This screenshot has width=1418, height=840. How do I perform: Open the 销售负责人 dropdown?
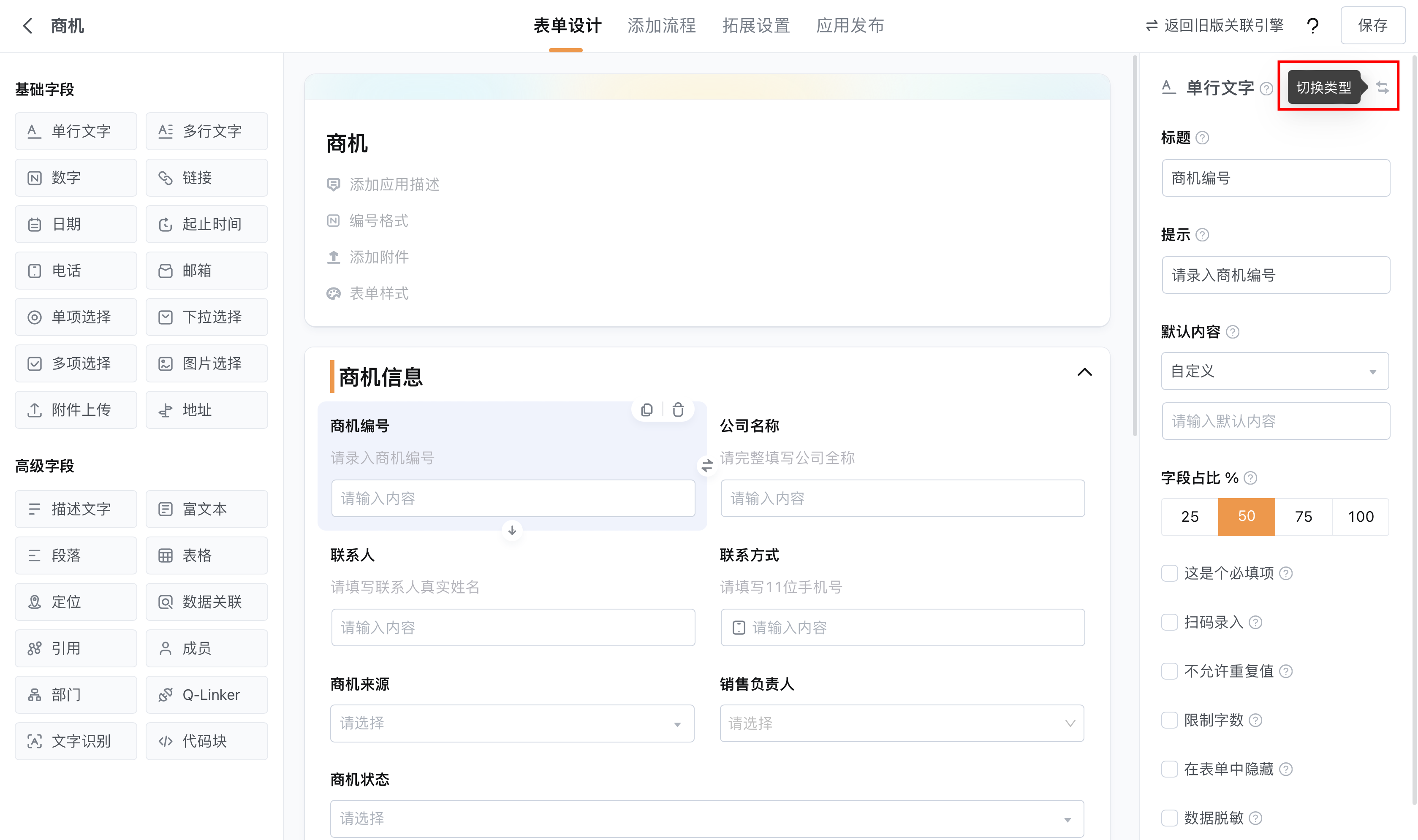click(902, 723)
